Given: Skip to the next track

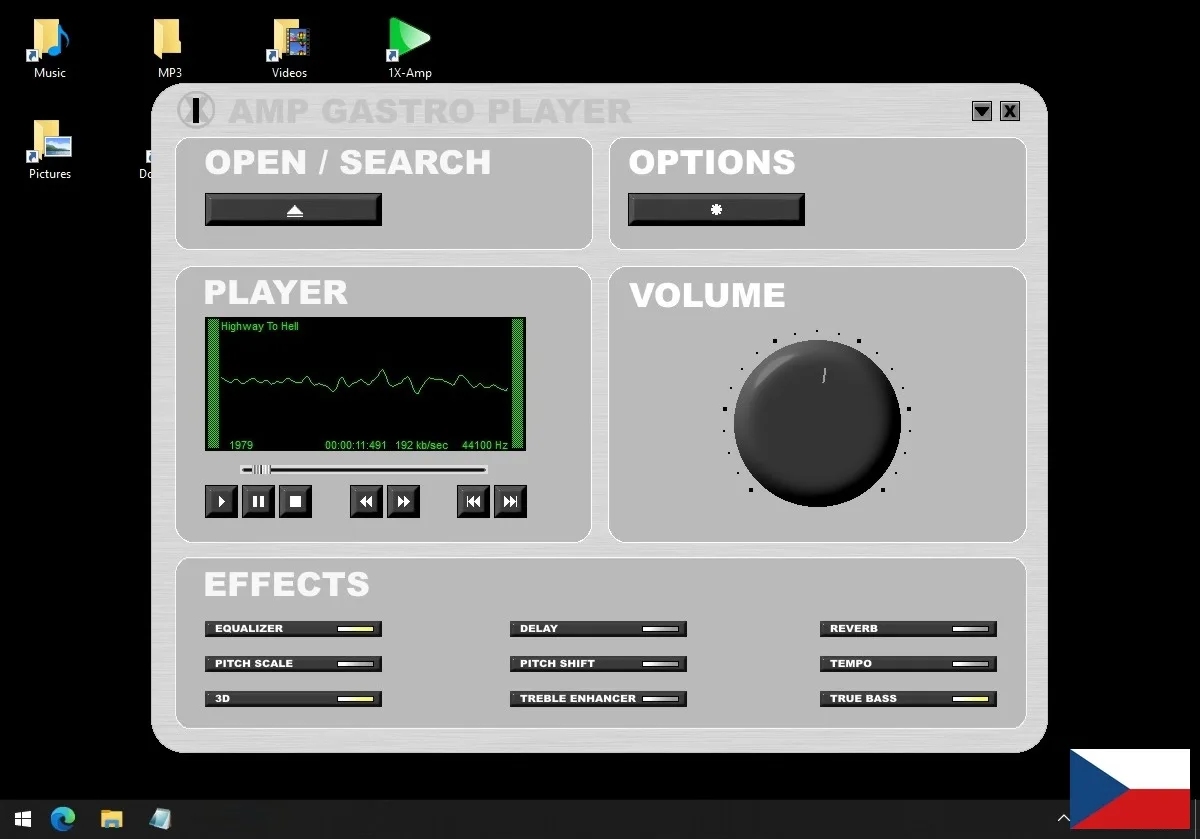Looking at the screenshot, I should click(510, 502).
